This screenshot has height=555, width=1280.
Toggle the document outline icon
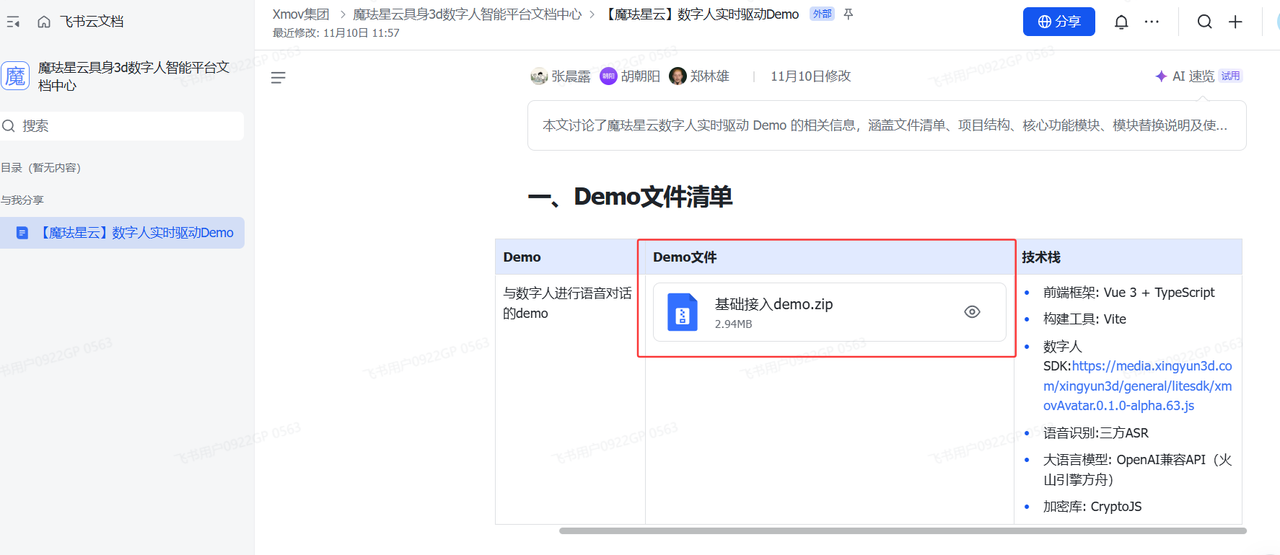(279, 77)
